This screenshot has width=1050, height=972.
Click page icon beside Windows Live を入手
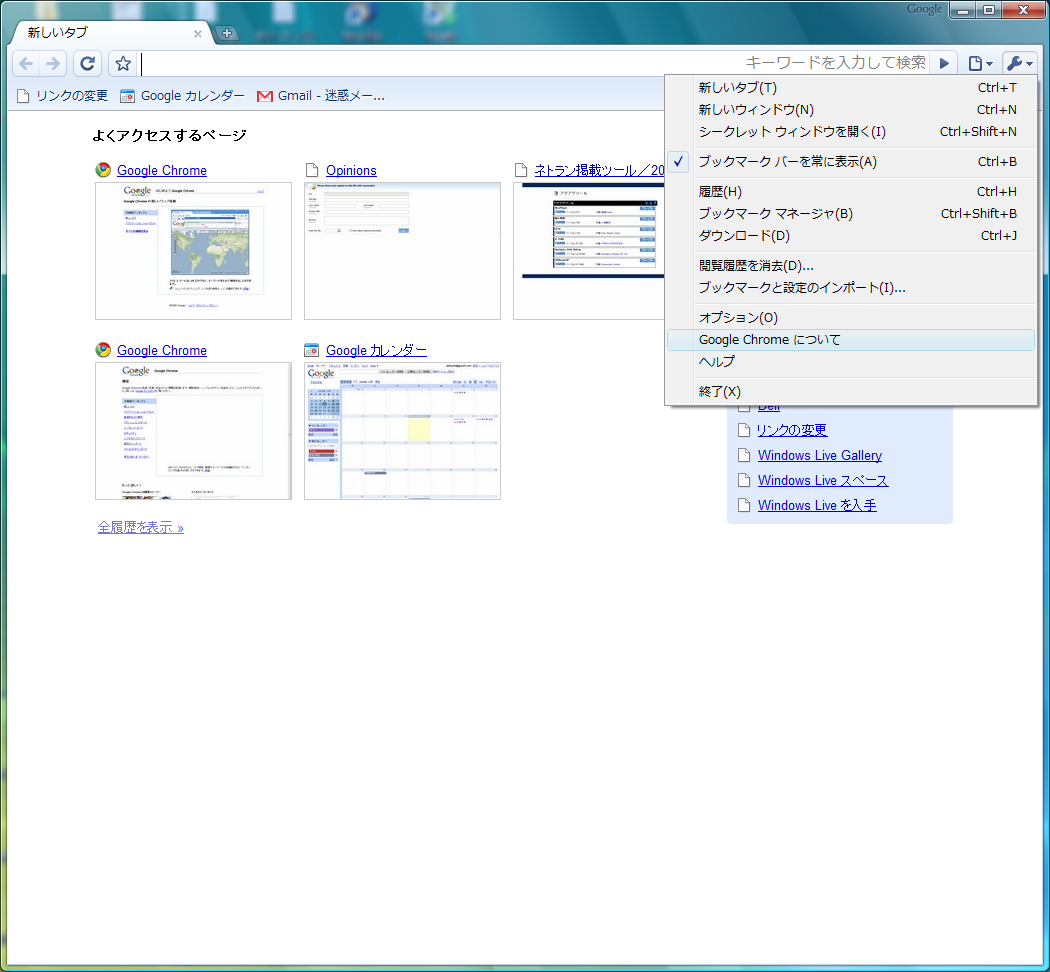point(743,505)
